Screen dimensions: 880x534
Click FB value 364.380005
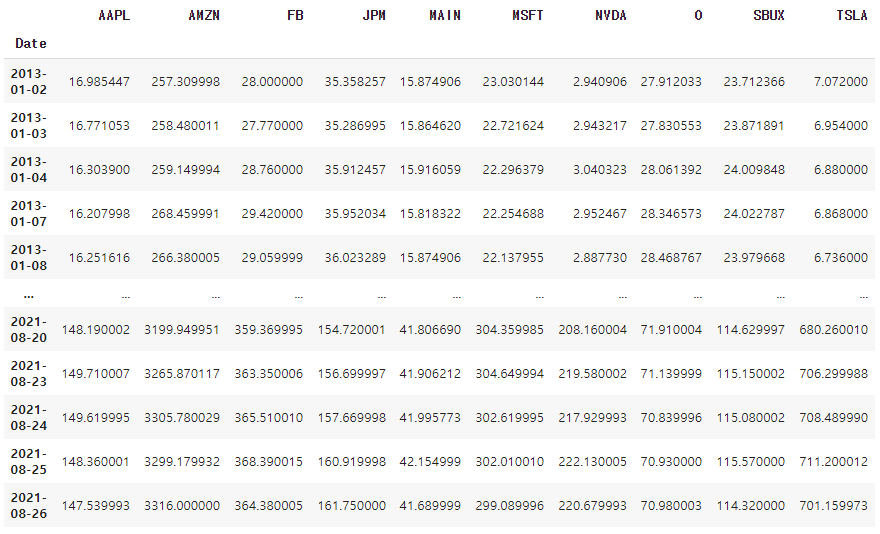268,506
